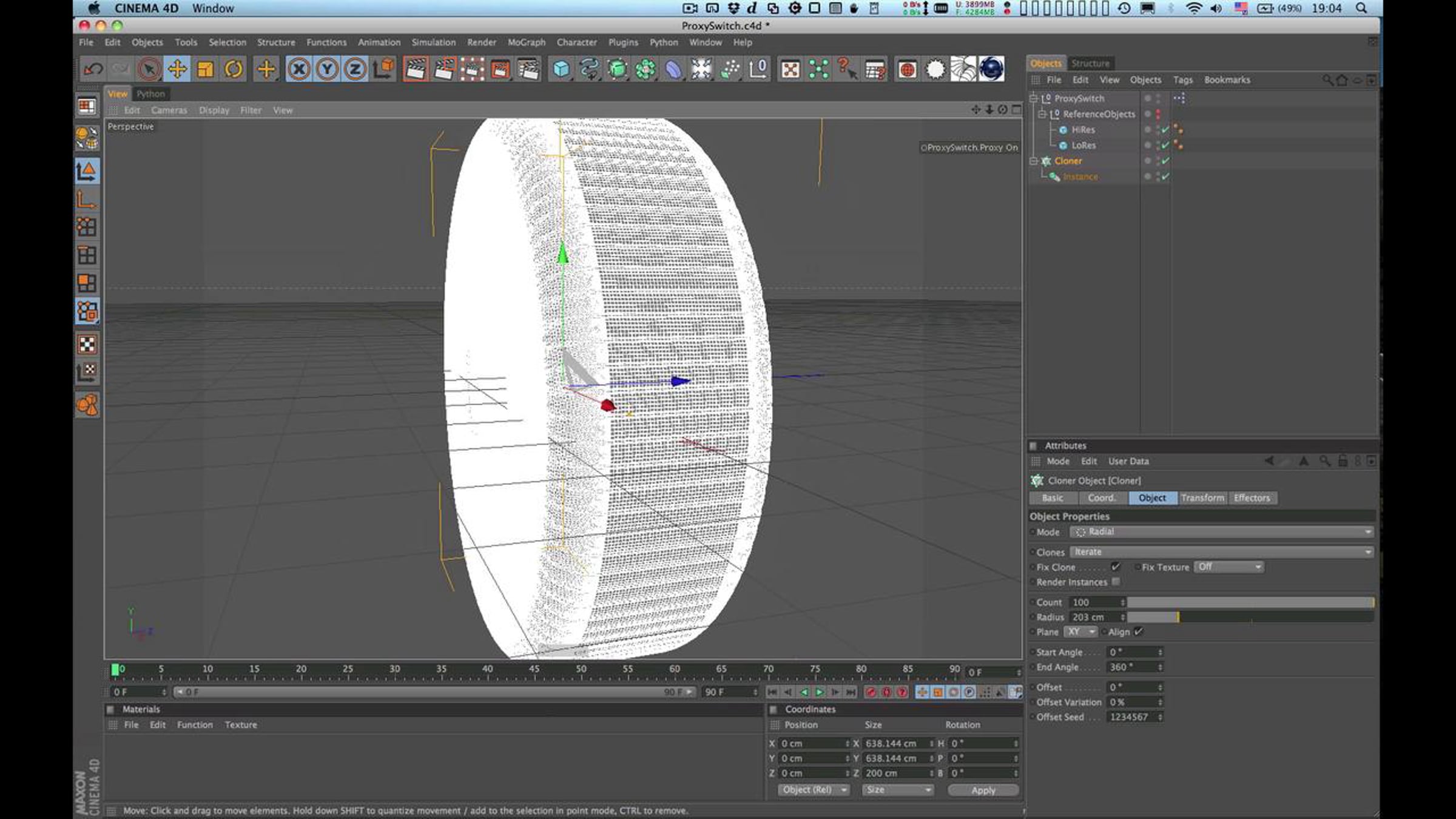Open User Data menu in Attributes
The image size is (1456, 819).
1128,462
